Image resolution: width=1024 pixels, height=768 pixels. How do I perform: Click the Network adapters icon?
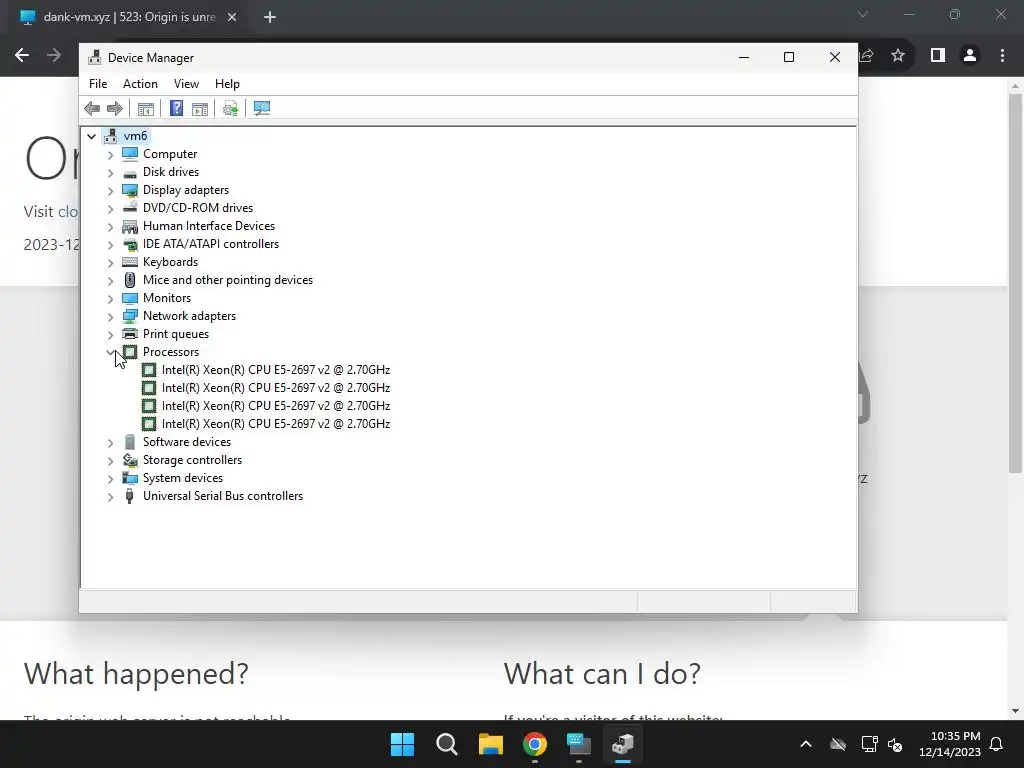click(130, 316)
